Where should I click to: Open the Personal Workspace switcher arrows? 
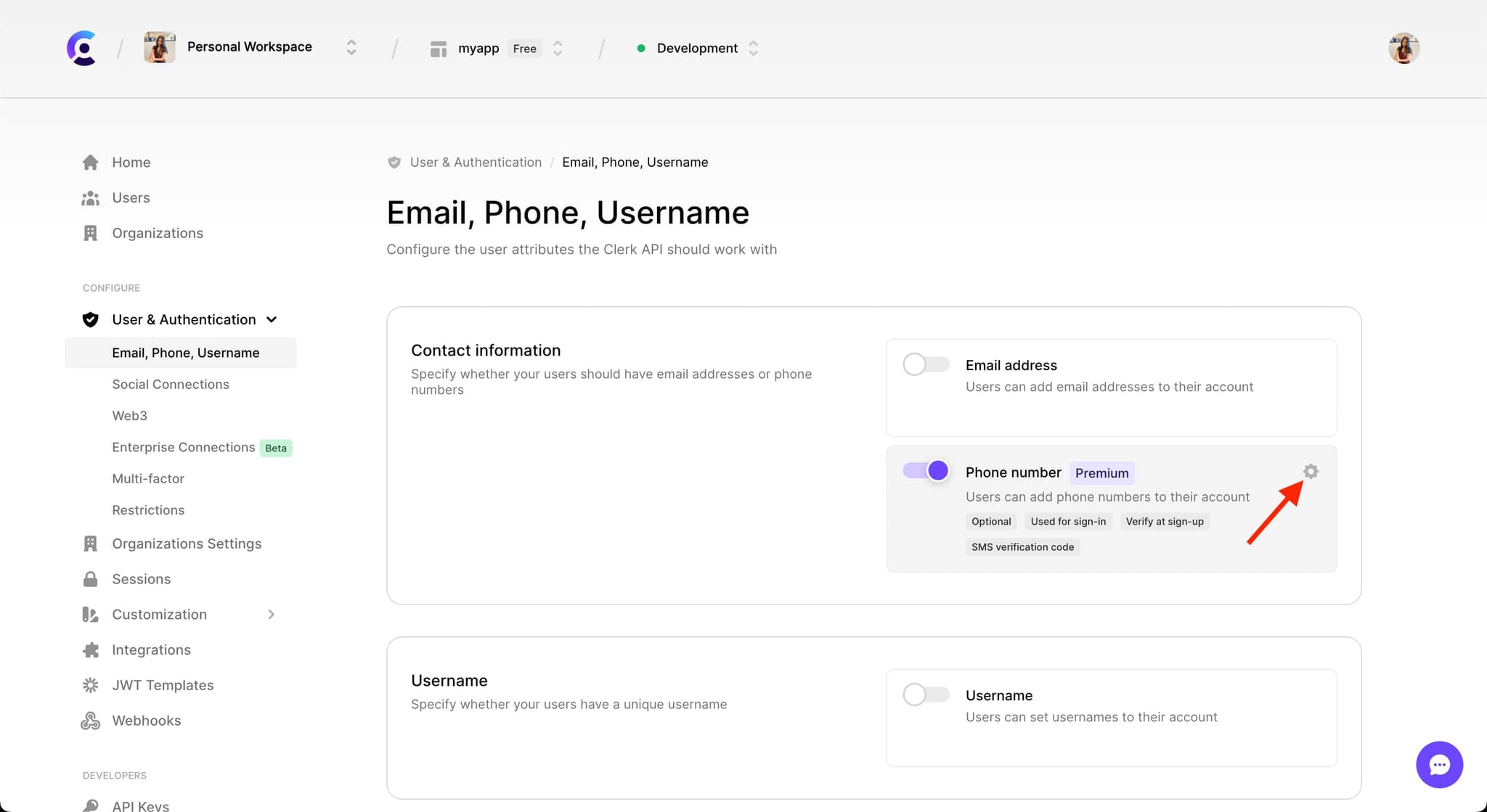[x=351, y=48]
